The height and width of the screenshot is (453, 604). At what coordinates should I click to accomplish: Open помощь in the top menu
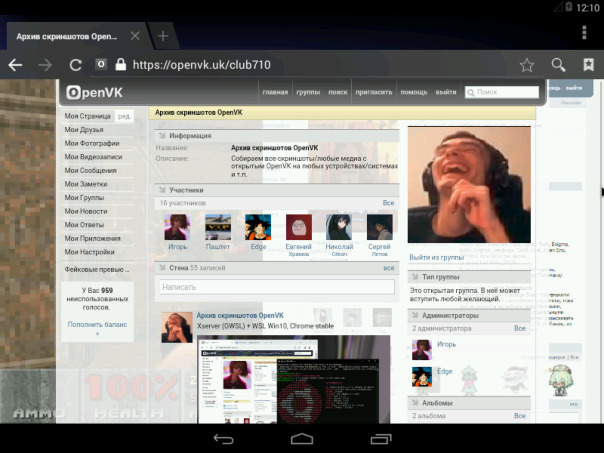pyautogui.click(x=414, y=92)
